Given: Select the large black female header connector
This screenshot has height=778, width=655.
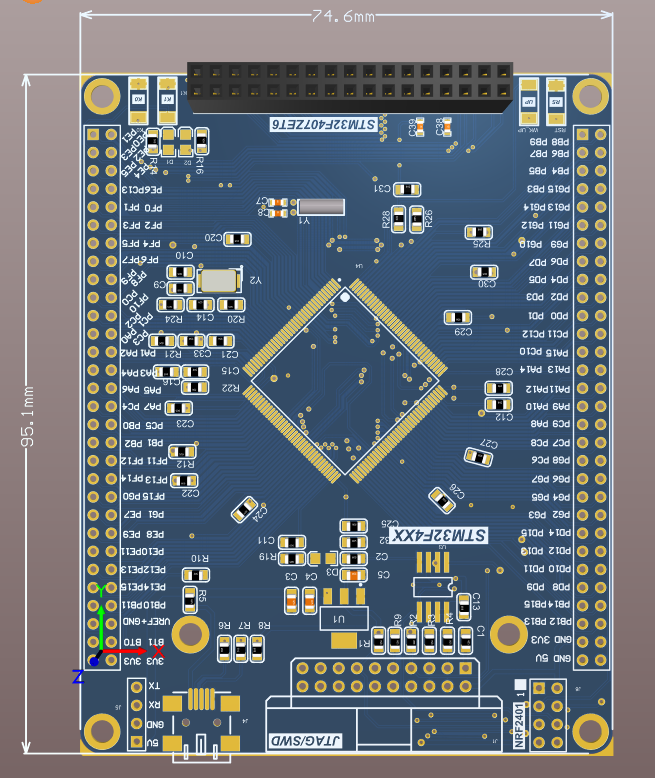Looking at the screenshot, I should (x=349, y=87).
